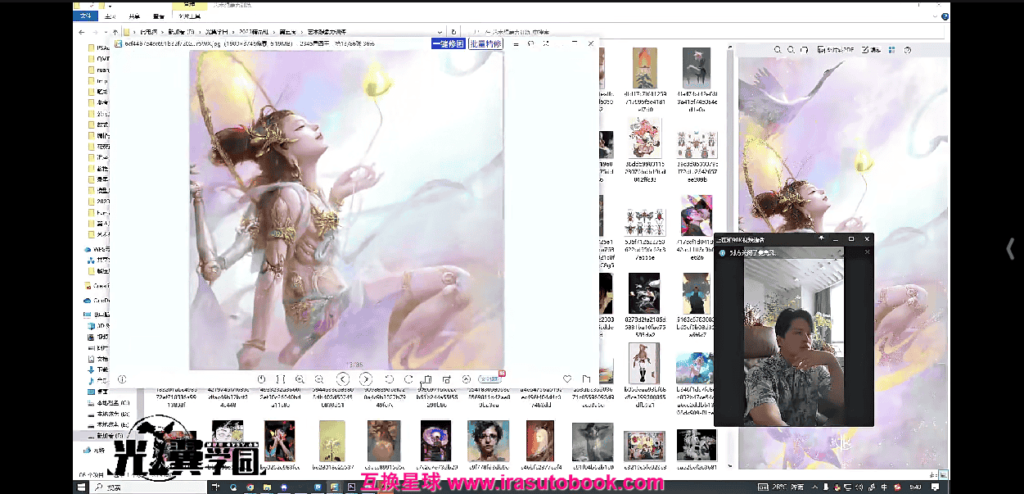This screenshot has width=1024, height=494.
Task: Rotate image clockwise in viewer
Action: [408, 379]
